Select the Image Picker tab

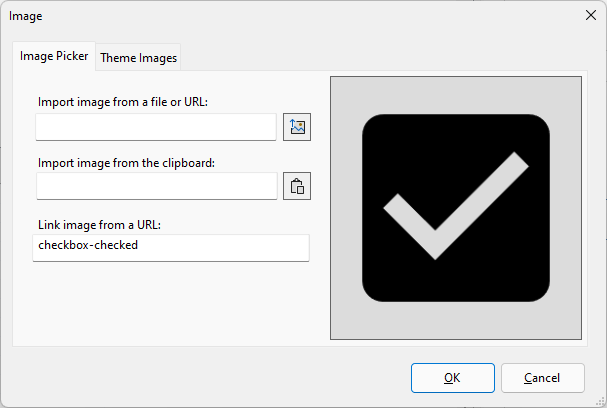coord(54,56)
